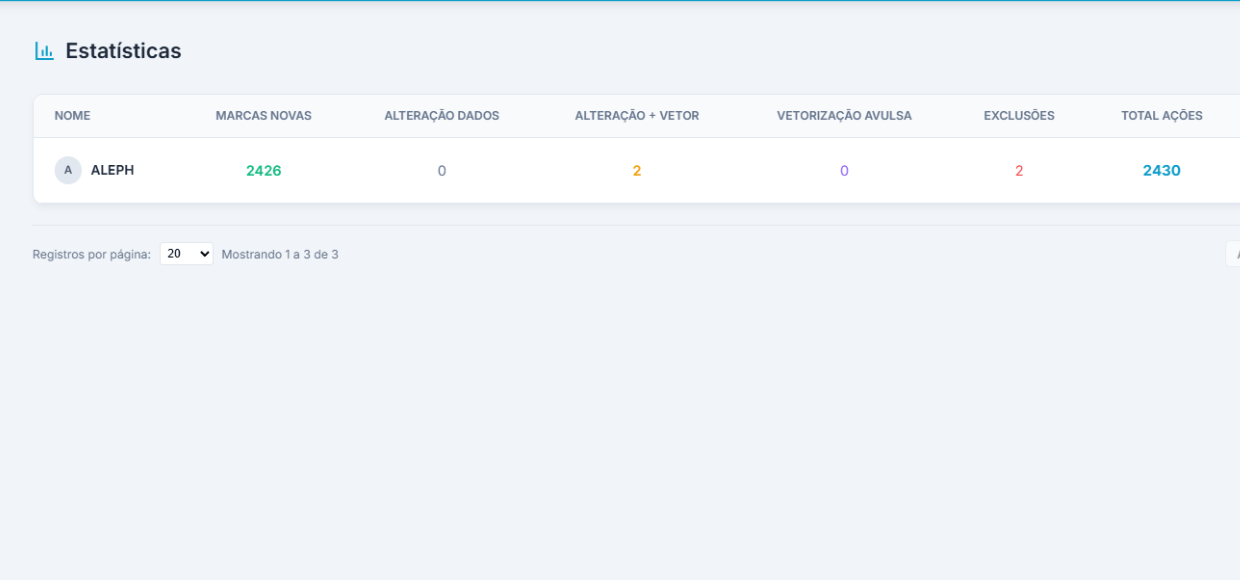This screenshot has width=1240, height=580.
Task: Click the VETORIZAÇÃO AVULSA column header
Action: pyautogui.click(x=844, y=116)
